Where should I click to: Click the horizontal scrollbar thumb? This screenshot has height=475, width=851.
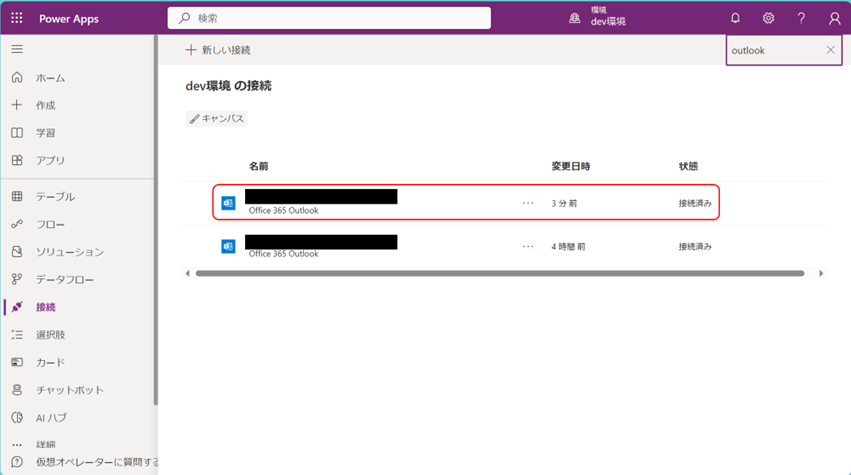tap(500, 274)
